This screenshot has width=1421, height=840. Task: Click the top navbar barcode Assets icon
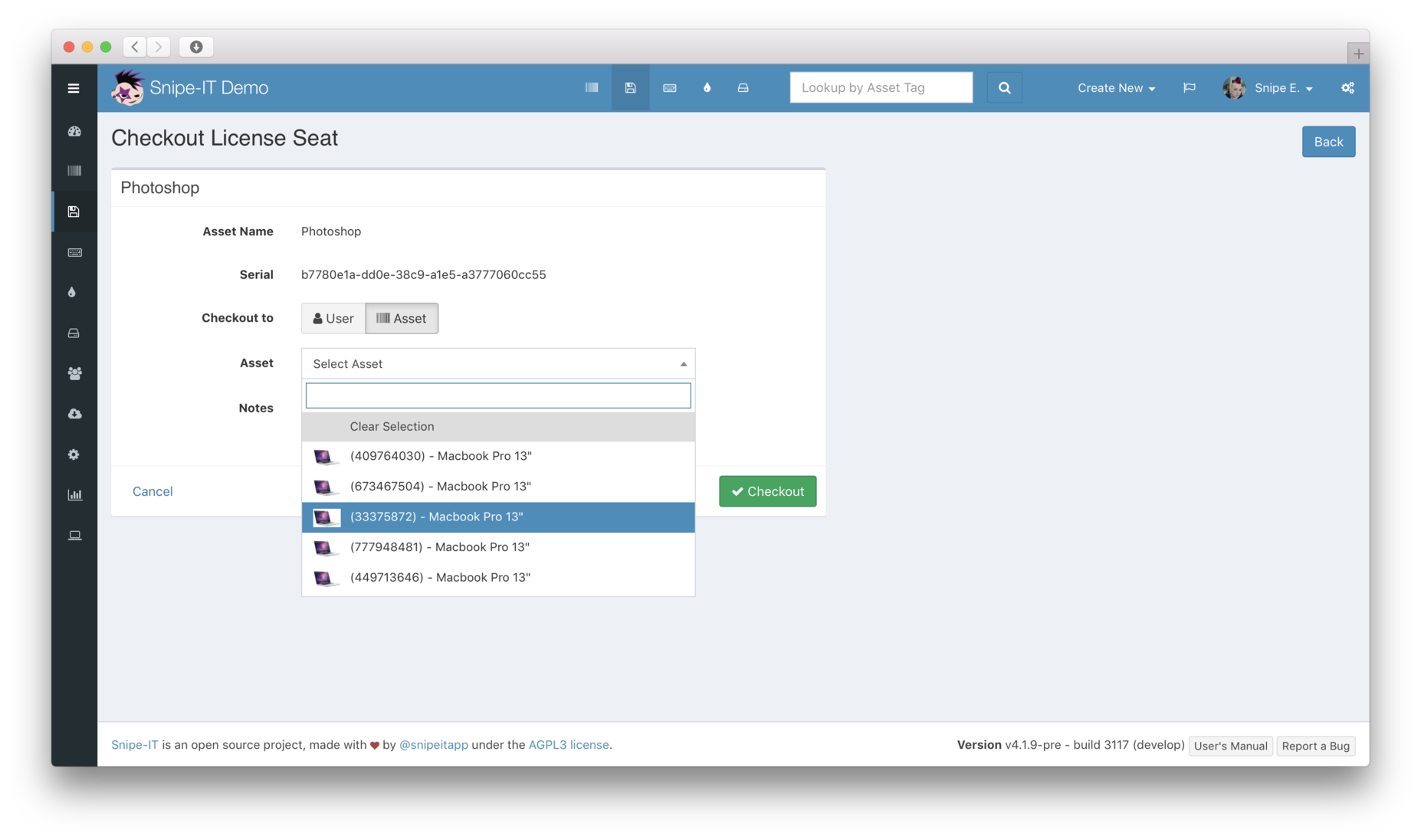pyautogui.click(x=592, y=87)
